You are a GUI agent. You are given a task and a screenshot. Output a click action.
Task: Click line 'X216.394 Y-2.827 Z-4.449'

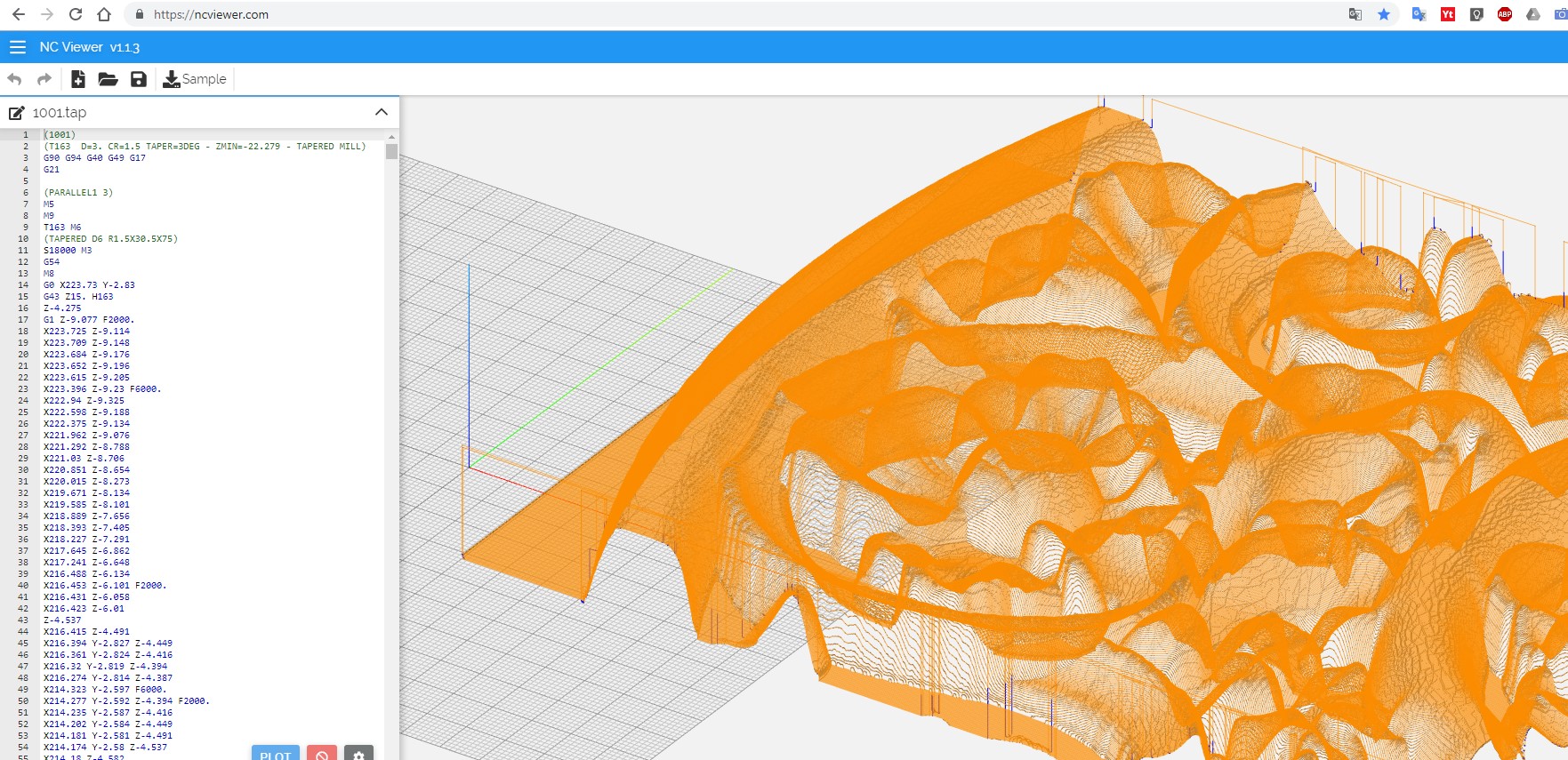108,644
